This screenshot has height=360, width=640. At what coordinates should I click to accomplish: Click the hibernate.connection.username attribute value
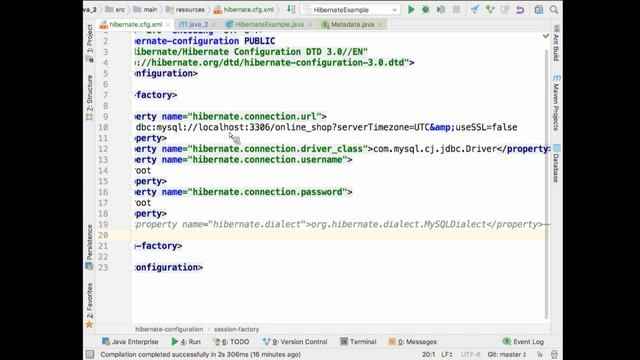click(267, 160)
